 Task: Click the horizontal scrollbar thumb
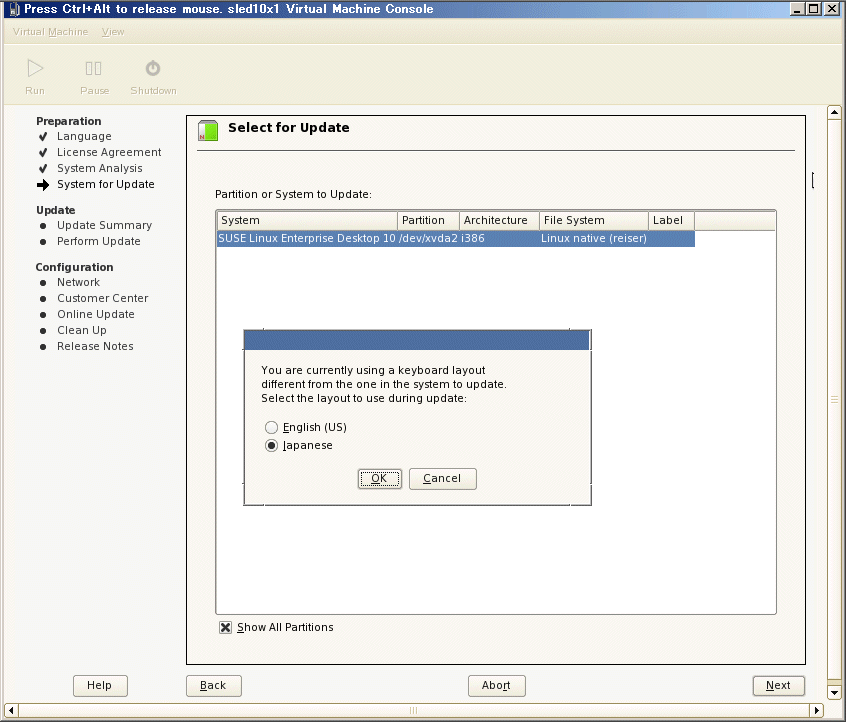coord(414,710)
